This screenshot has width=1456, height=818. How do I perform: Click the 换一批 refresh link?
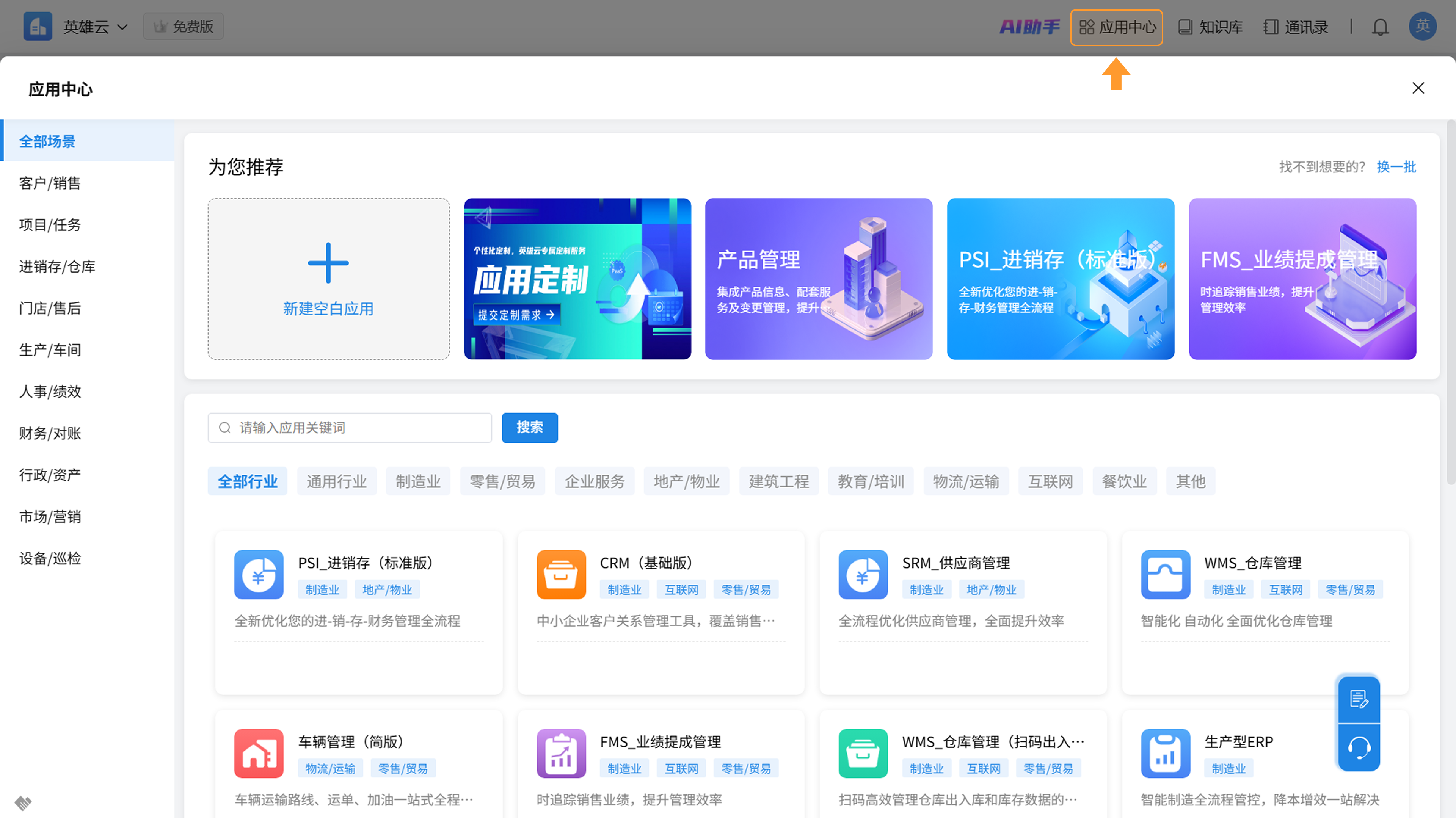coord(1396,167)
